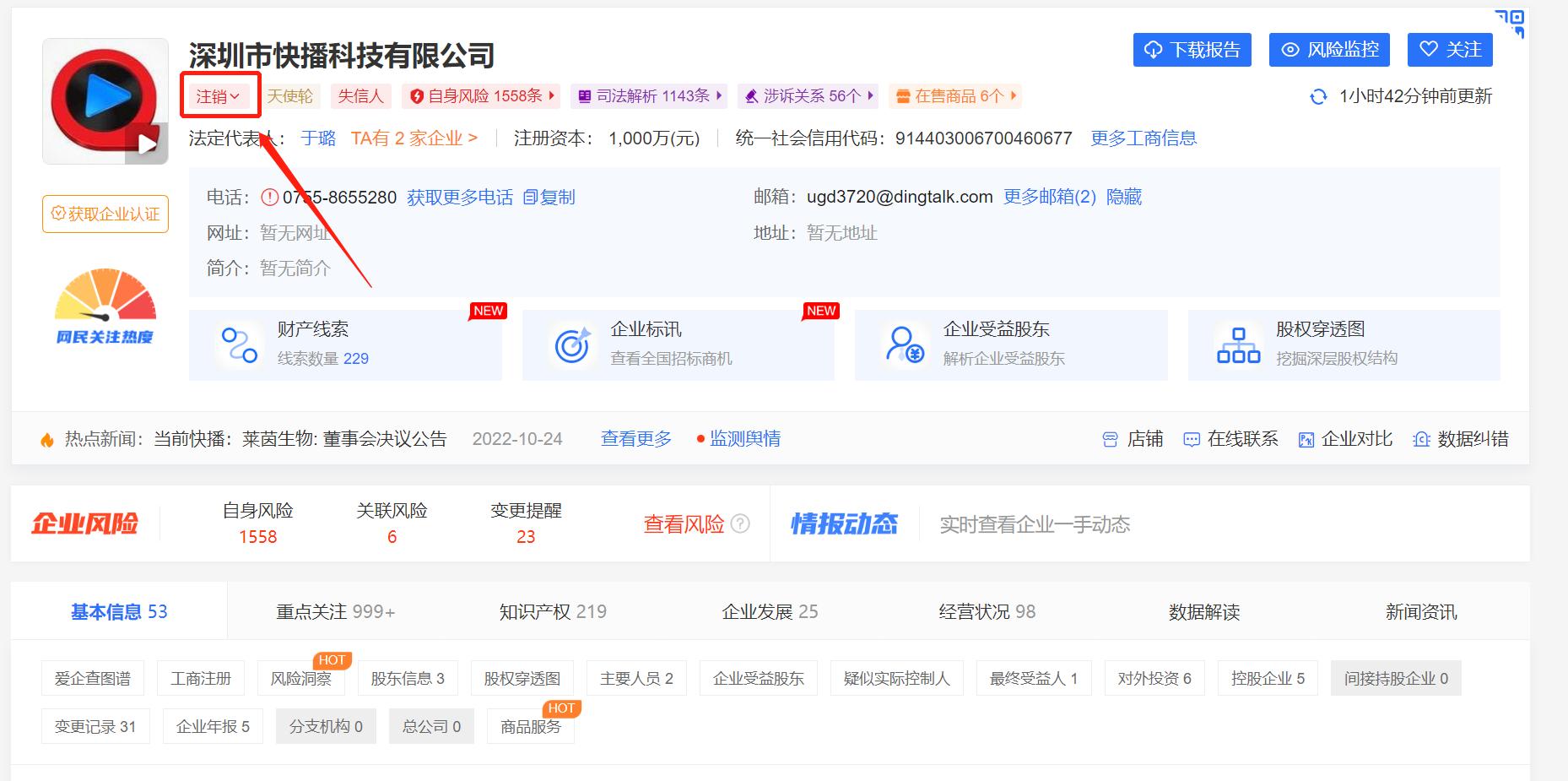Click the 复制 copy icon beside the phone number
Viewport: 1568px width, 781px height.
pos(531,197)
